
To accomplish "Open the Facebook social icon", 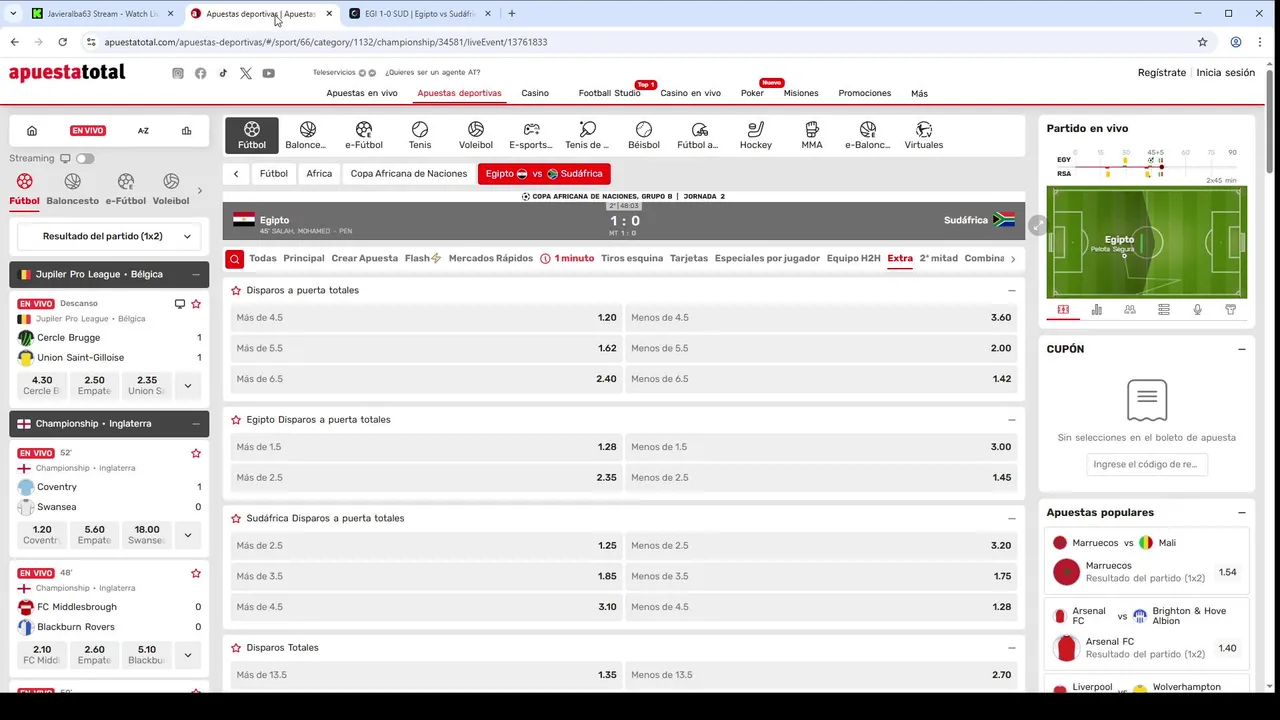I will pos(201,73).
